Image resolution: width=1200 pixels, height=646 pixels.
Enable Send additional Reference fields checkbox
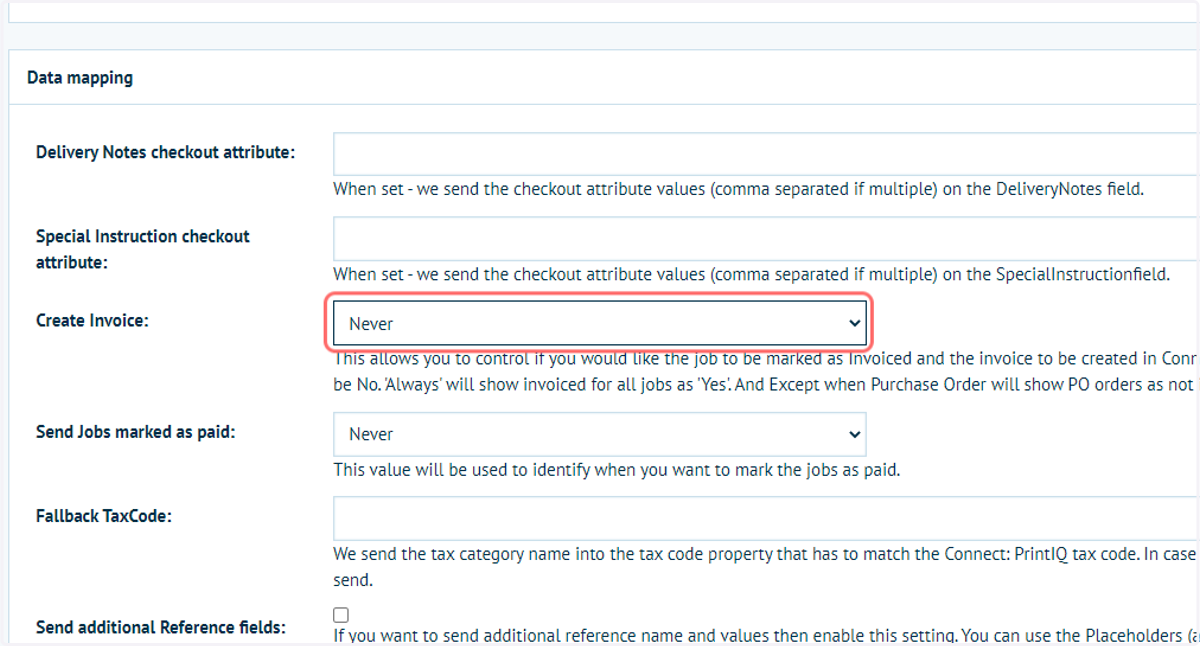[x=341, y=615]
